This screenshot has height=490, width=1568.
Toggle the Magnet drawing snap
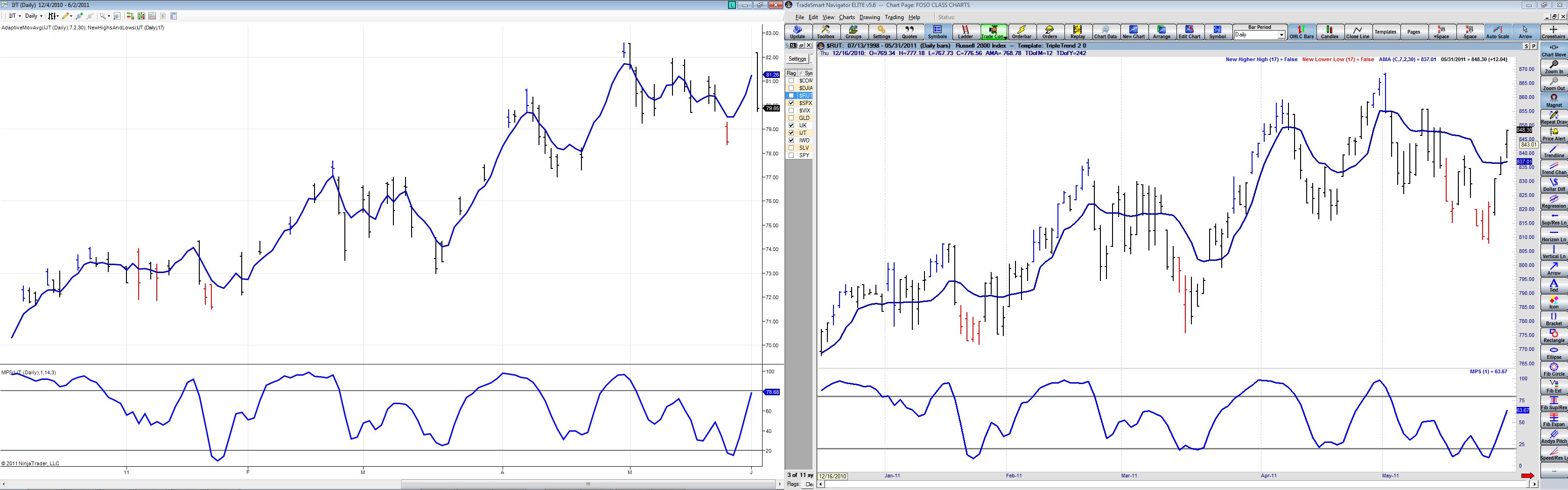[x=1554, y=100]
